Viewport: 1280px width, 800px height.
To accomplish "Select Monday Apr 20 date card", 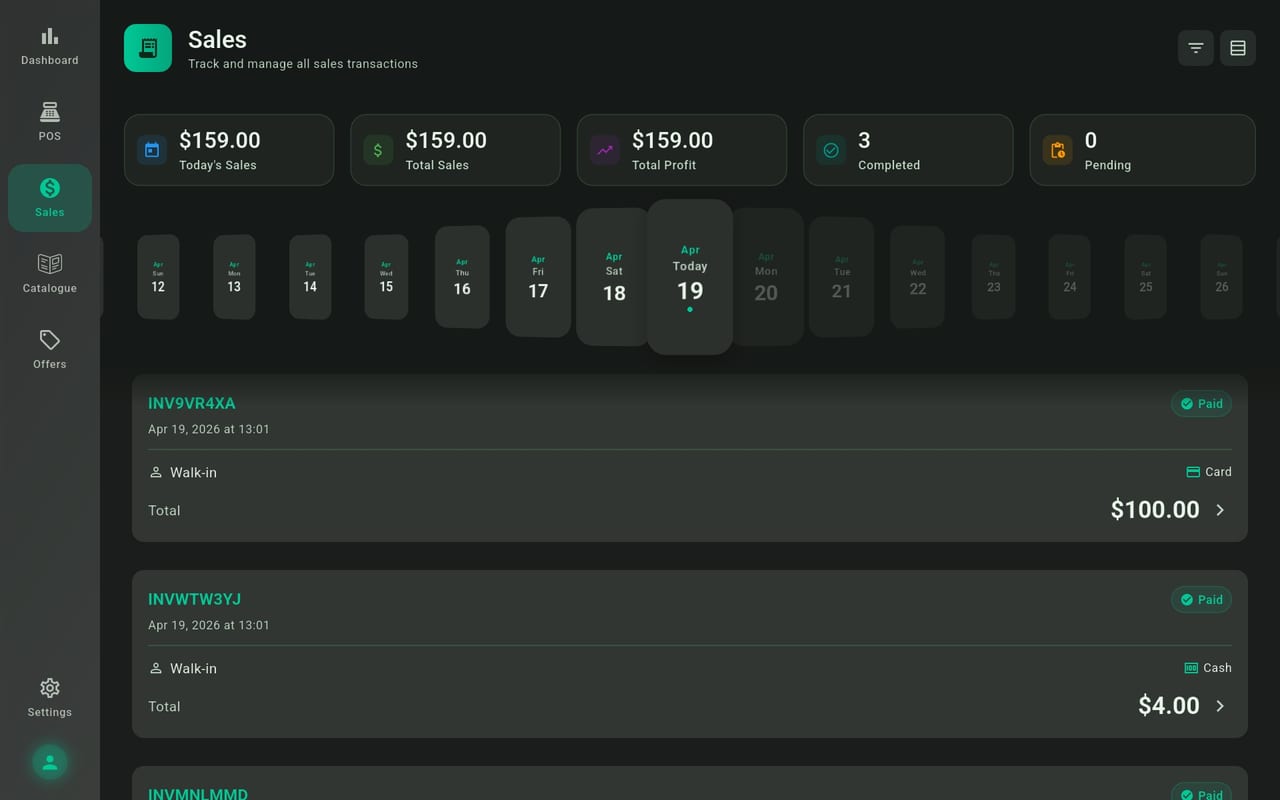I will pyautogui.click(x=768, y=277).
